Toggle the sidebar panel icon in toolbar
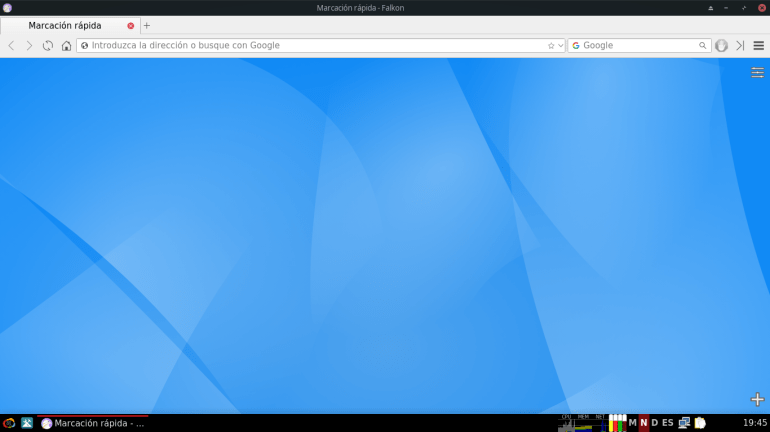The image size is (770, 432). pos(740,46)
